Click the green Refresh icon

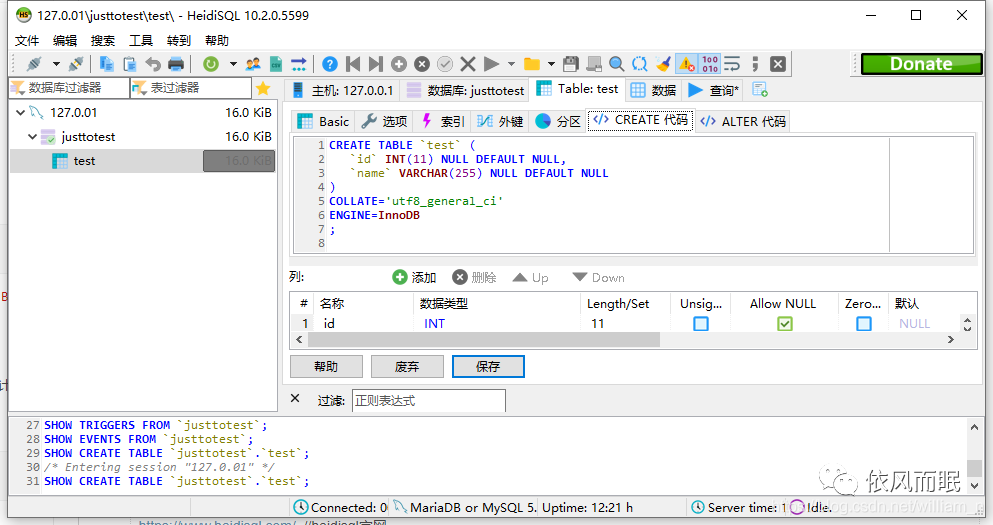coord(211,64)
